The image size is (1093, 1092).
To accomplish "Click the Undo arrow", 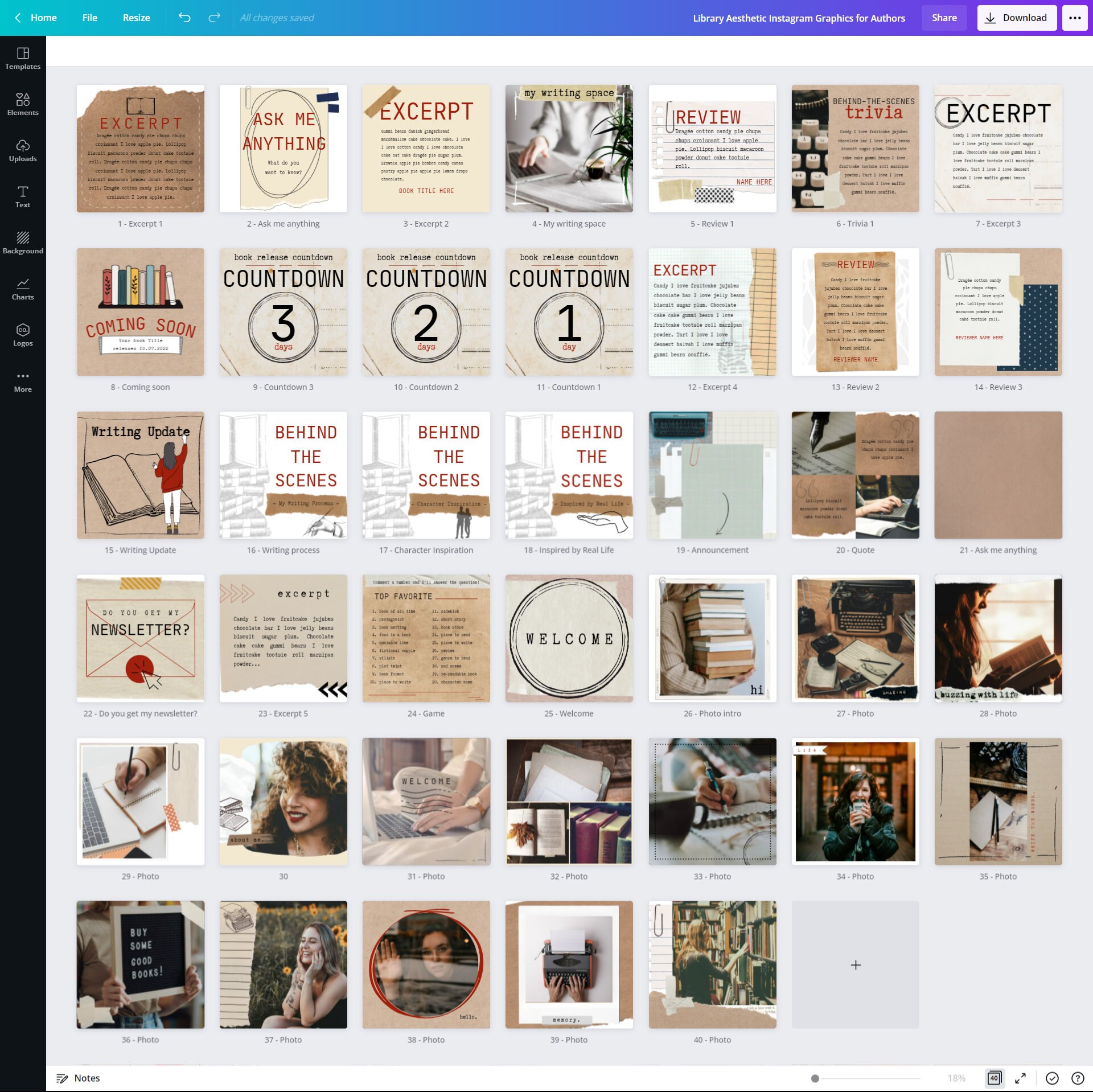I will pyautogui.click(x=184, y=18).
